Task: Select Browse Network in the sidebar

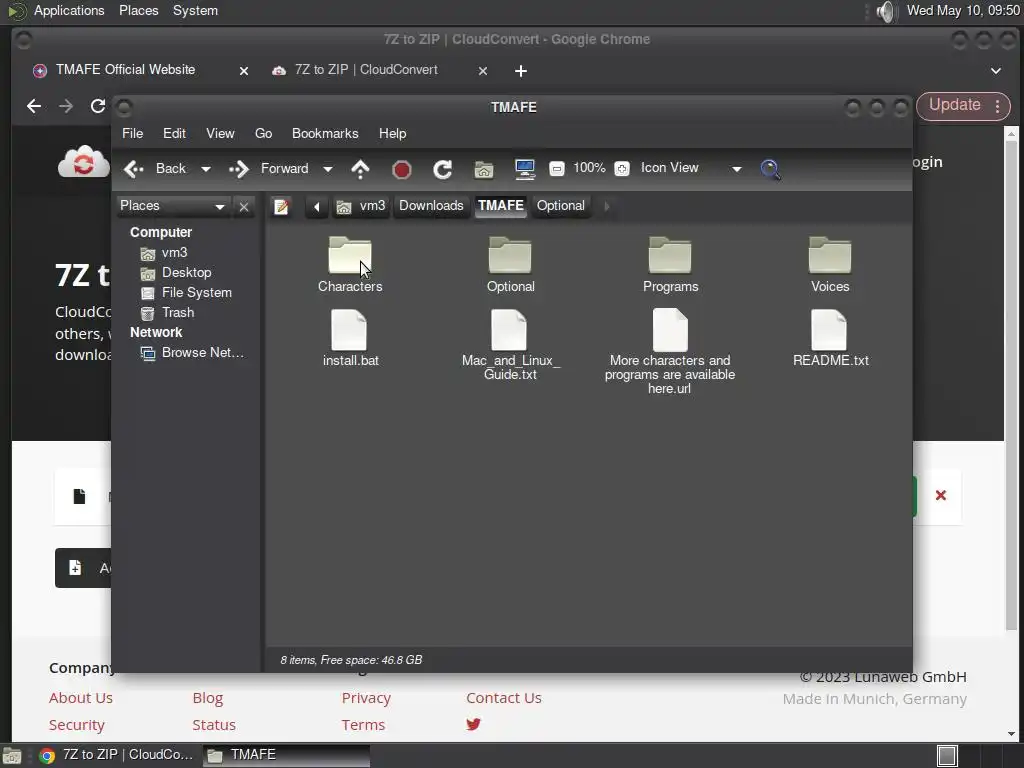Action: pos(193,353)
